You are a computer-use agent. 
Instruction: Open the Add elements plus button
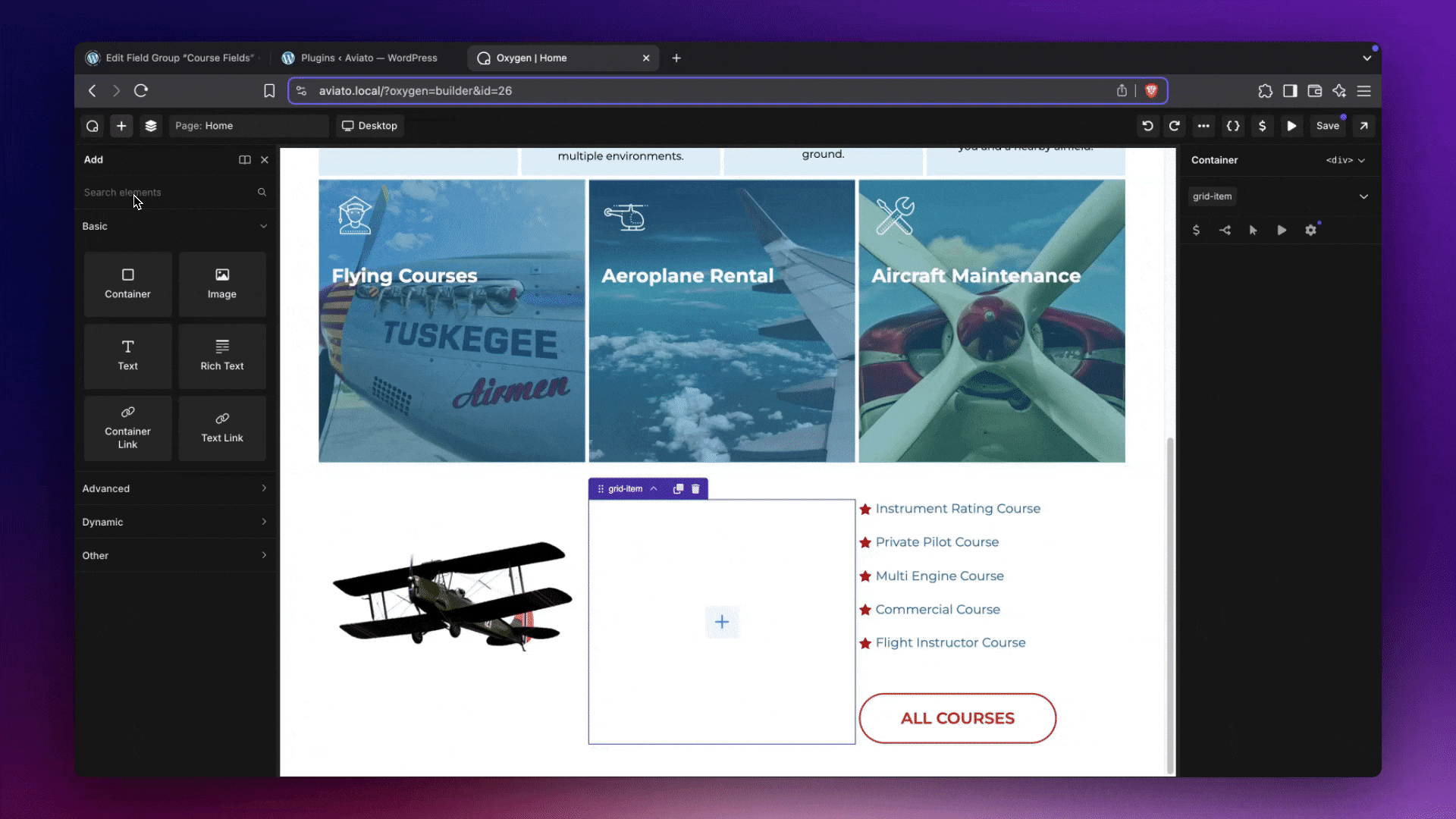[121, 126]
